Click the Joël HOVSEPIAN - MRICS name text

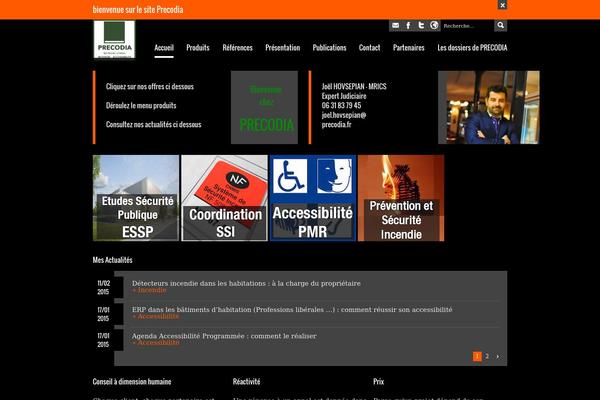click(354, 87)
